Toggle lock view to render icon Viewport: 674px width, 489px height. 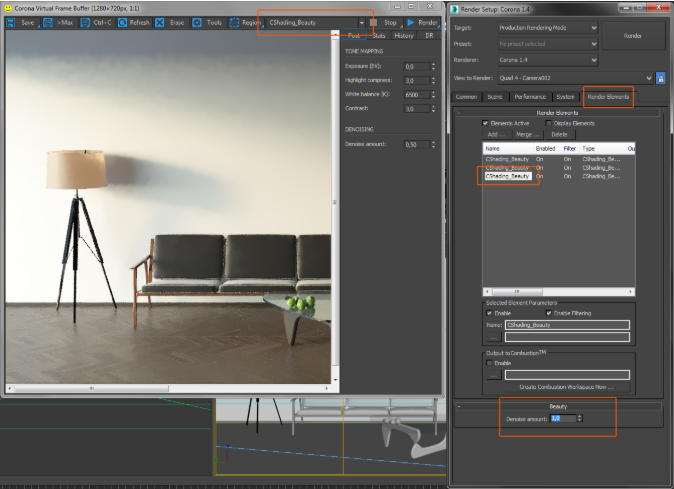[661, 78]
